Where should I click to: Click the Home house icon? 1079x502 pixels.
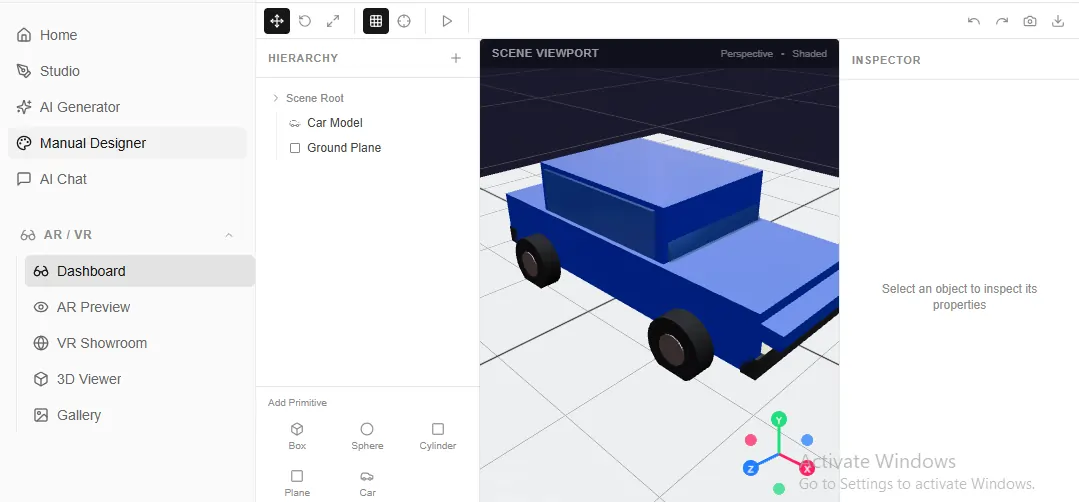24,35
